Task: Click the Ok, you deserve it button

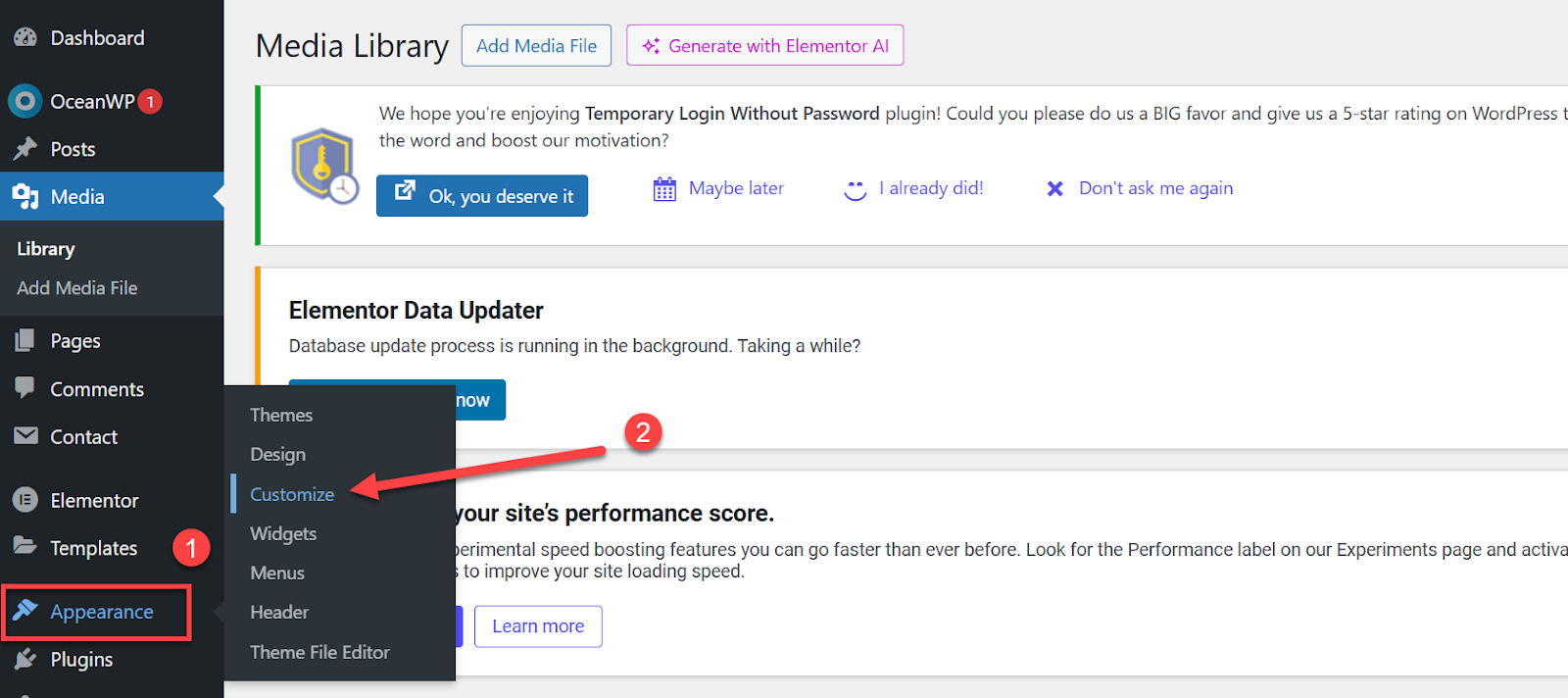Action: [x=482, y=196]
